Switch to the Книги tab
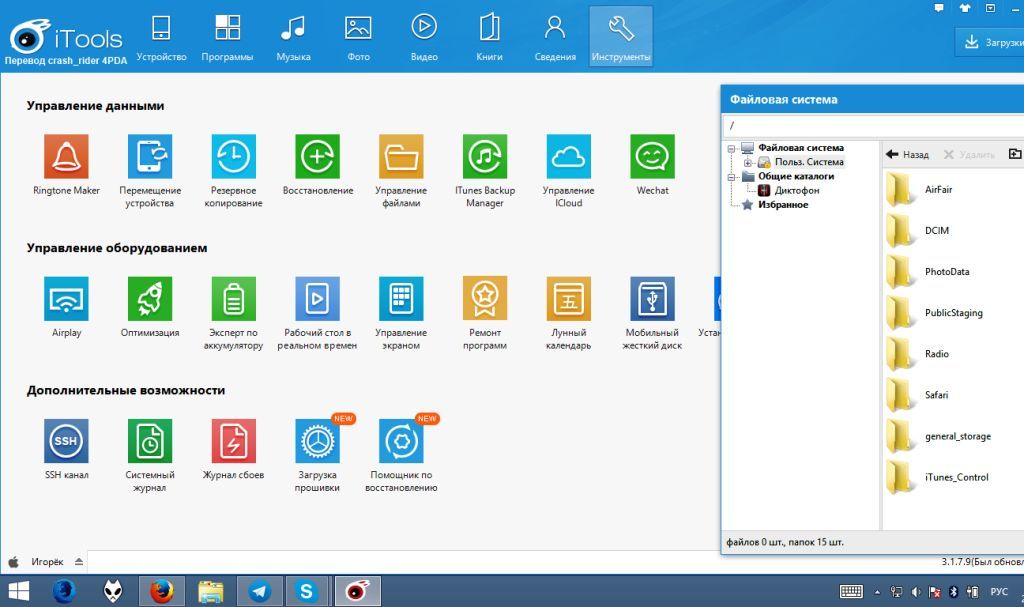The image size is (1024, 607). 489,37
